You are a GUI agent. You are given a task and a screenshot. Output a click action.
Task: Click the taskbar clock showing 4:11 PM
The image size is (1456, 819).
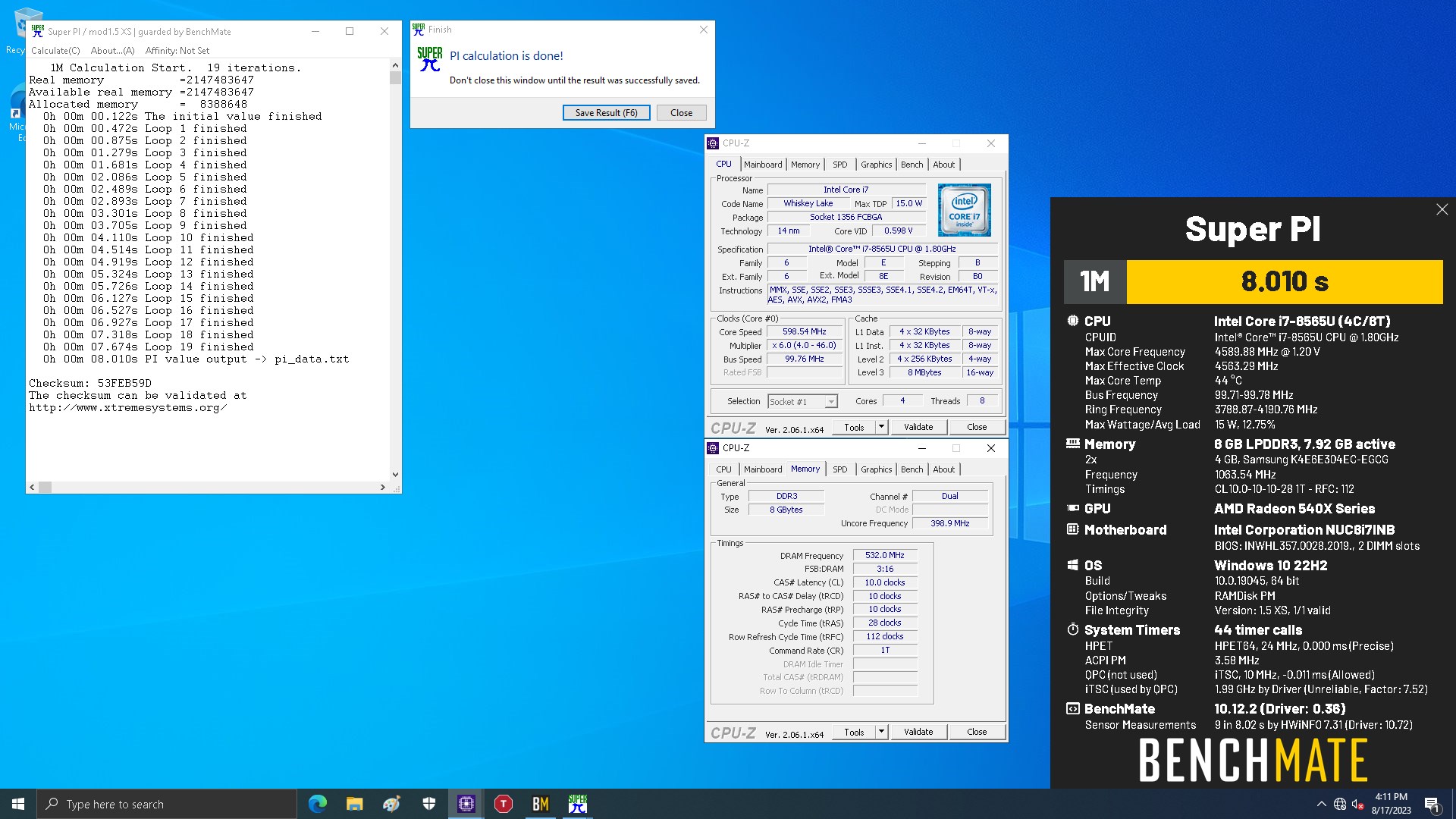click(1391, 804)
